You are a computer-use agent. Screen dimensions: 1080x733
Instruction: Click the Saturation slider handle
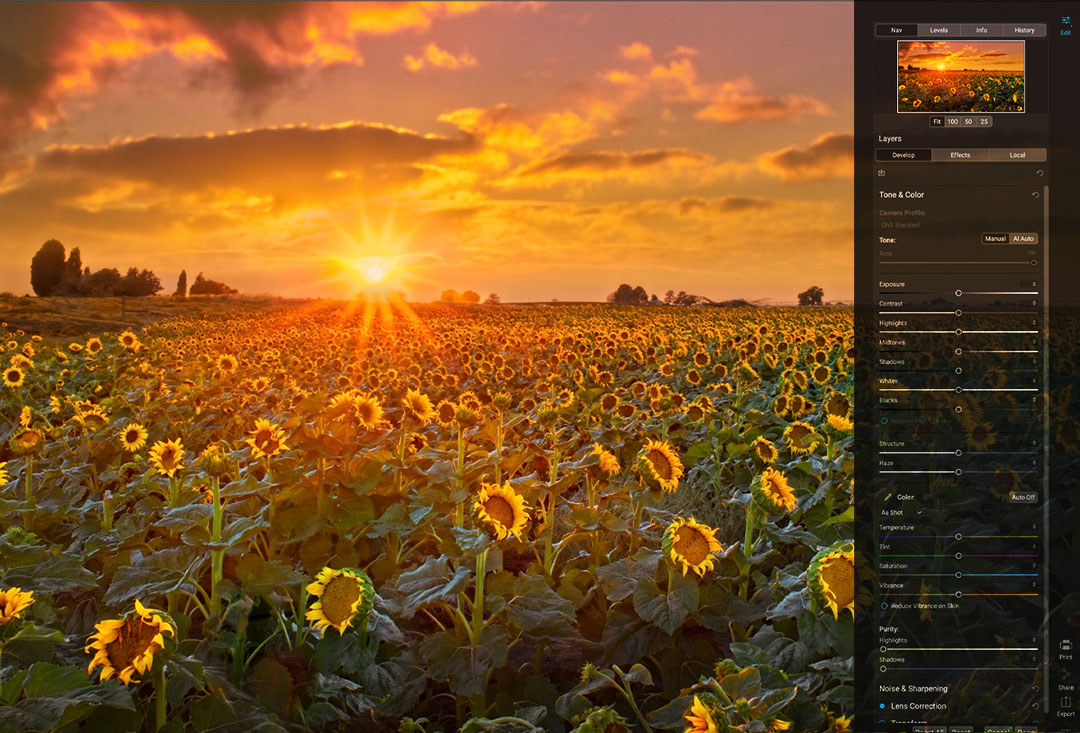pyautogui.click(x=958, y=575)
